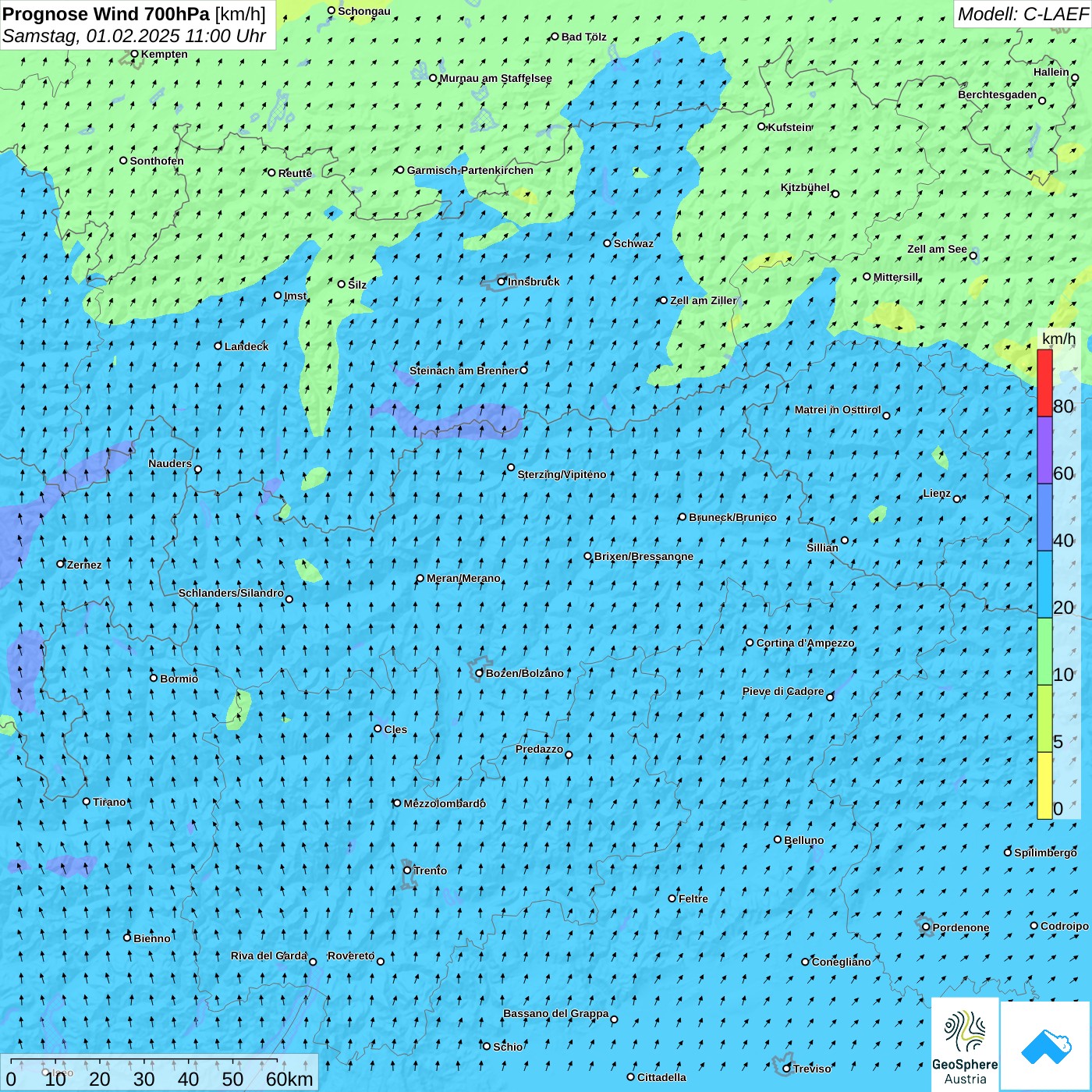Select the 'Garmisch-Partenkirchen' label
Image resolution: width=1092 pixels, height=1092 pixels.
(470, 170)
